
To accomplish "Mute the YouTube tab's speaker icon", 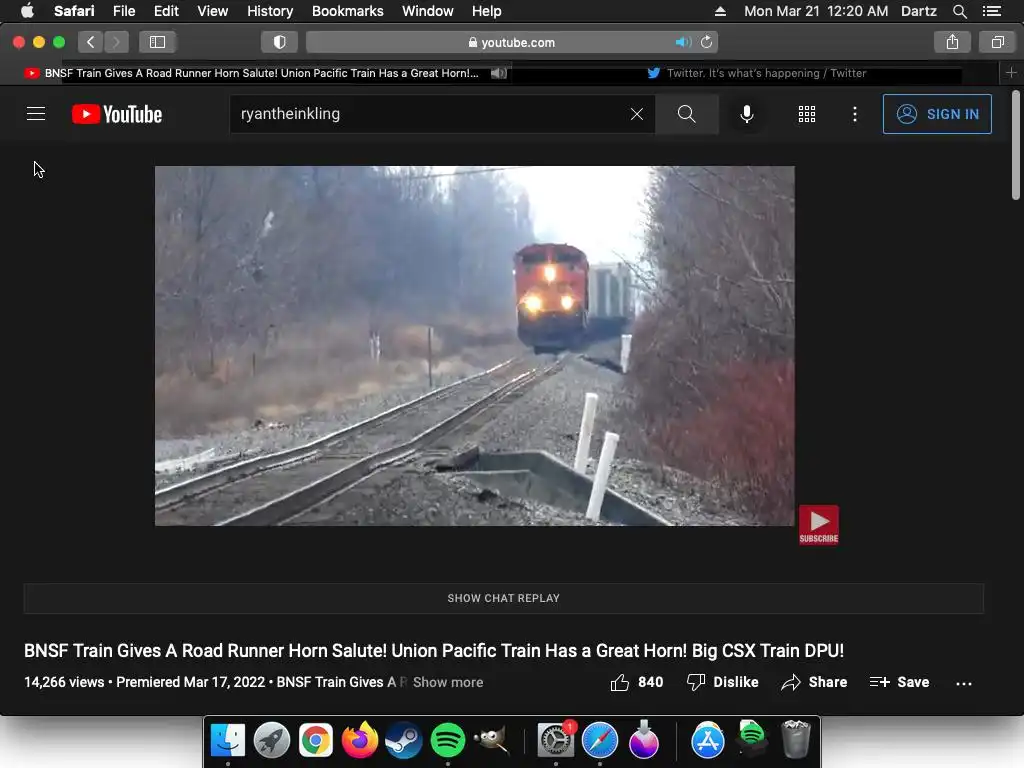I will point(499,73).
